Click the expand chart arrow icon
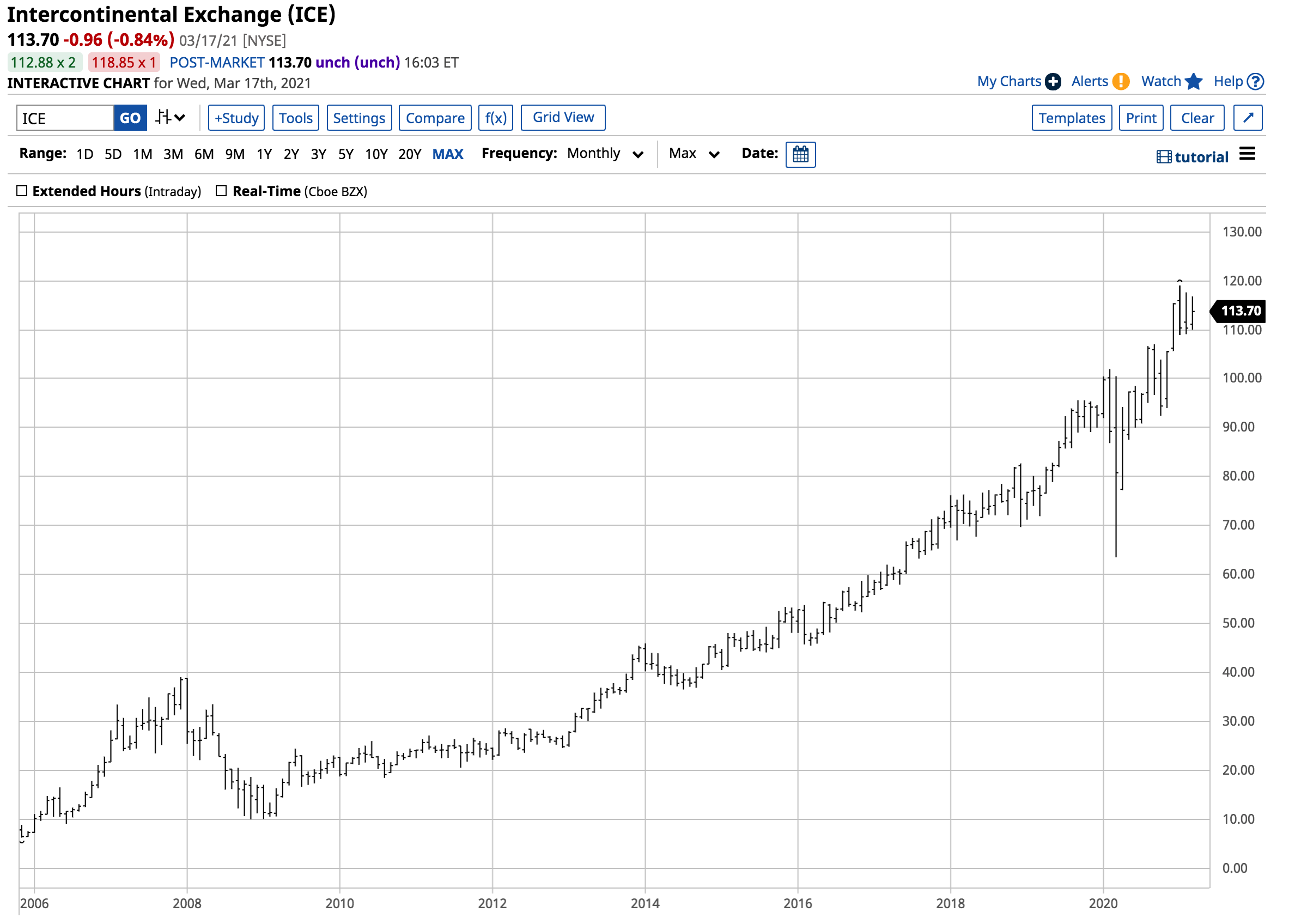This screenshot has height=924, width=1289. click(x=1248, y=118)
